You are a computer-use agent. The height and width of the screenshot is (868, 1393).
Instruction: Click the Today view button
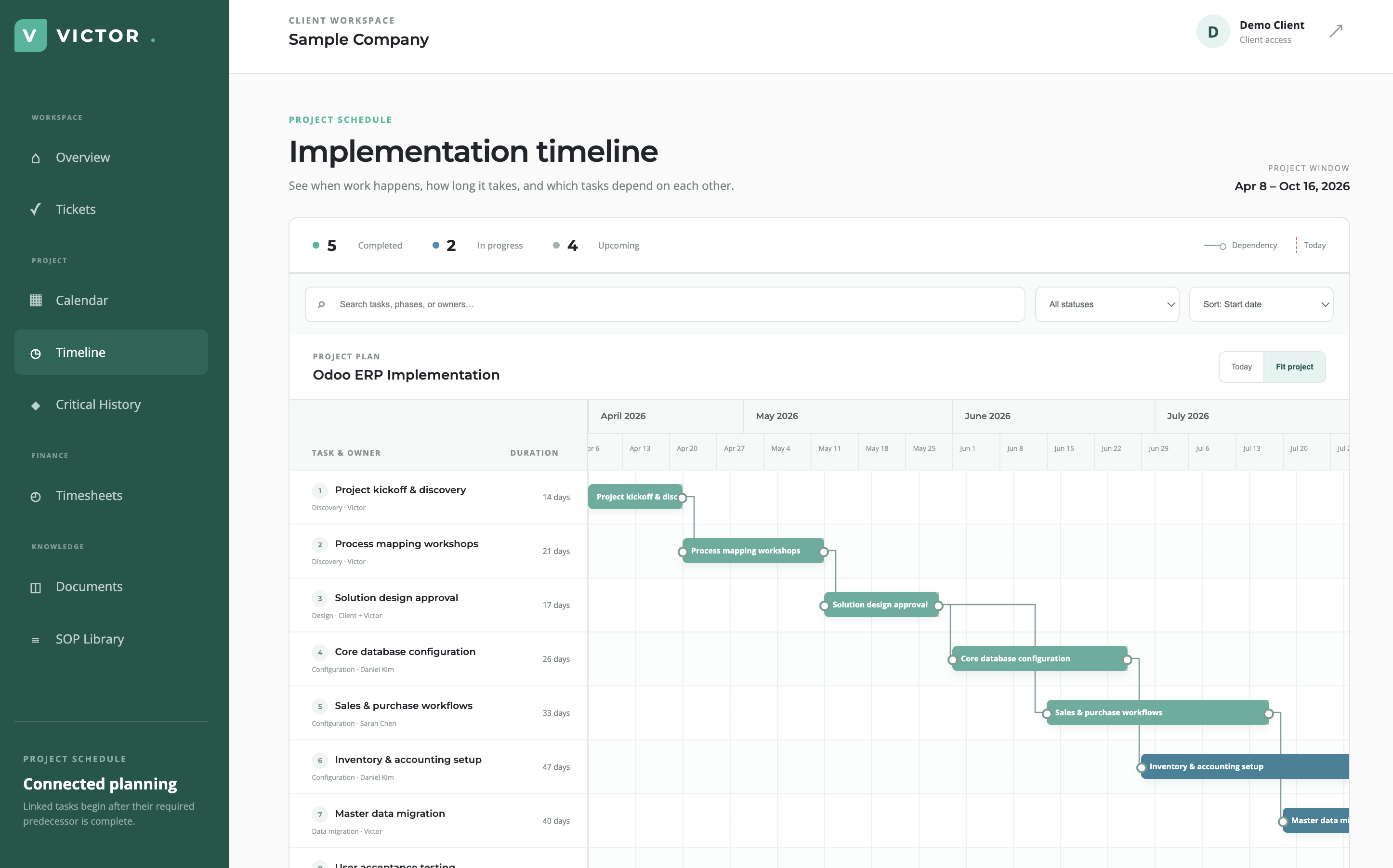pos(1241,367)
